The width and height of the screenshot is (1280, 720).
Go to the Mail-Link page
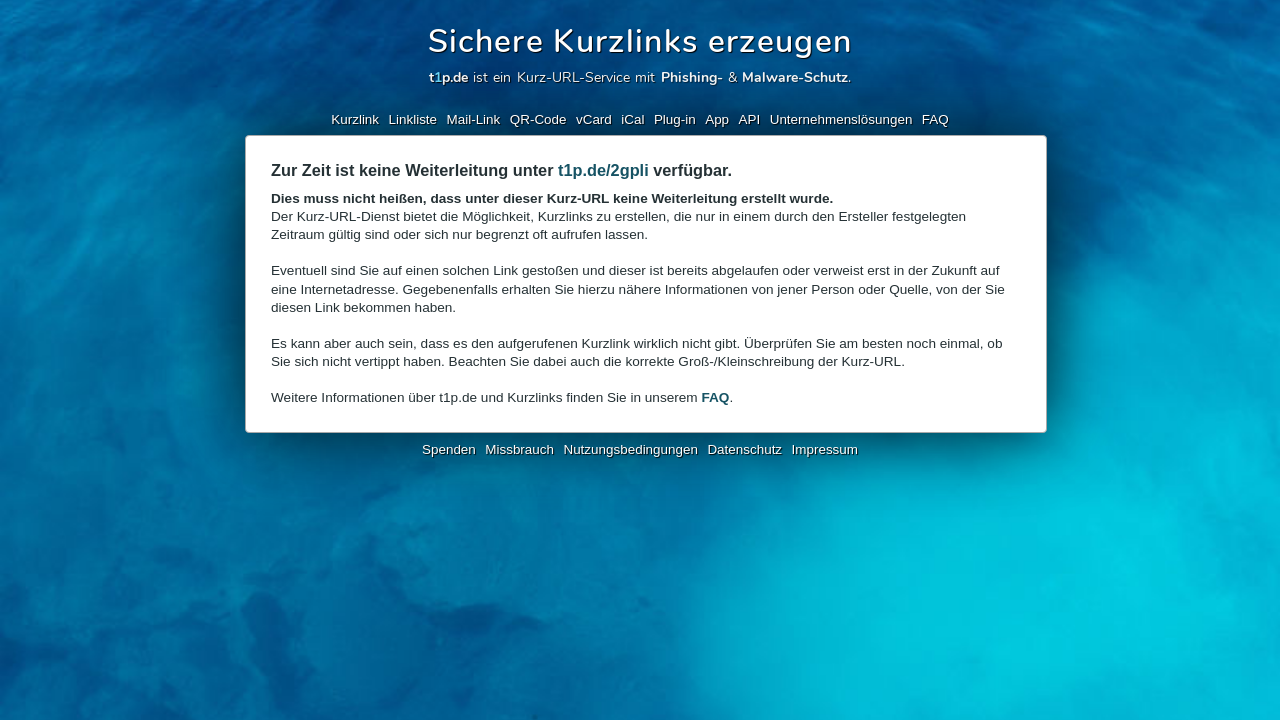point(473,120)
